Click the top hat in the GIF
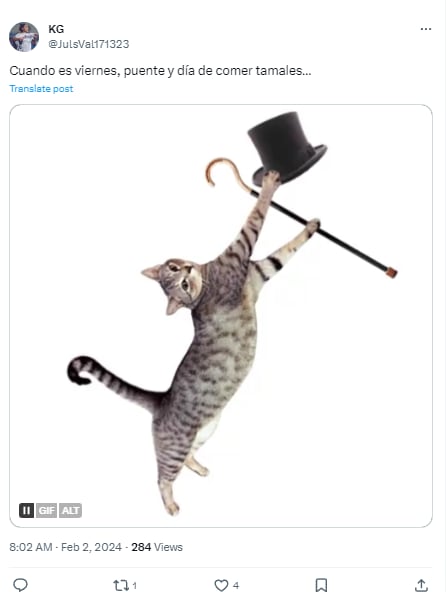Screen dimensions: 446x592 coord(287,147)
